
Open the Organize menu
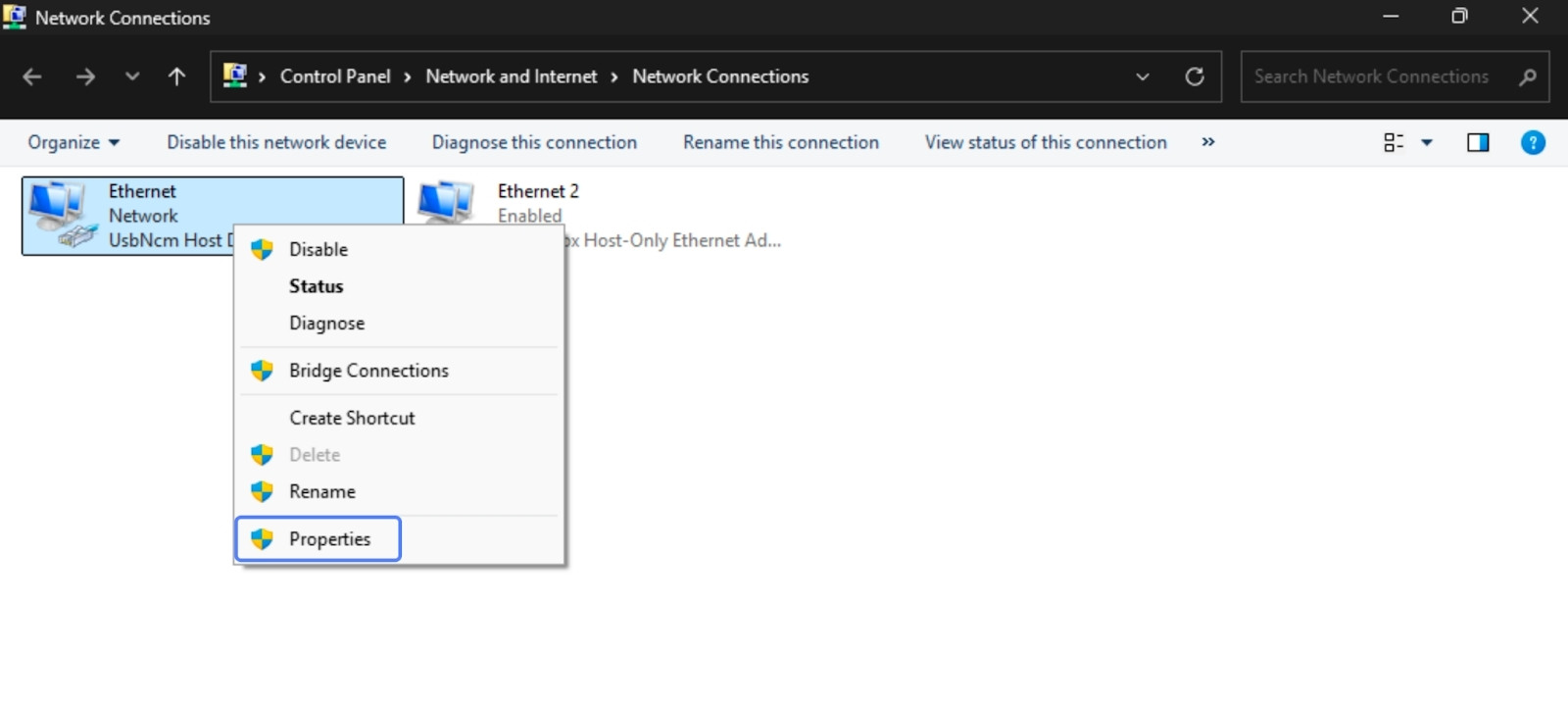(x=73, y=142)
